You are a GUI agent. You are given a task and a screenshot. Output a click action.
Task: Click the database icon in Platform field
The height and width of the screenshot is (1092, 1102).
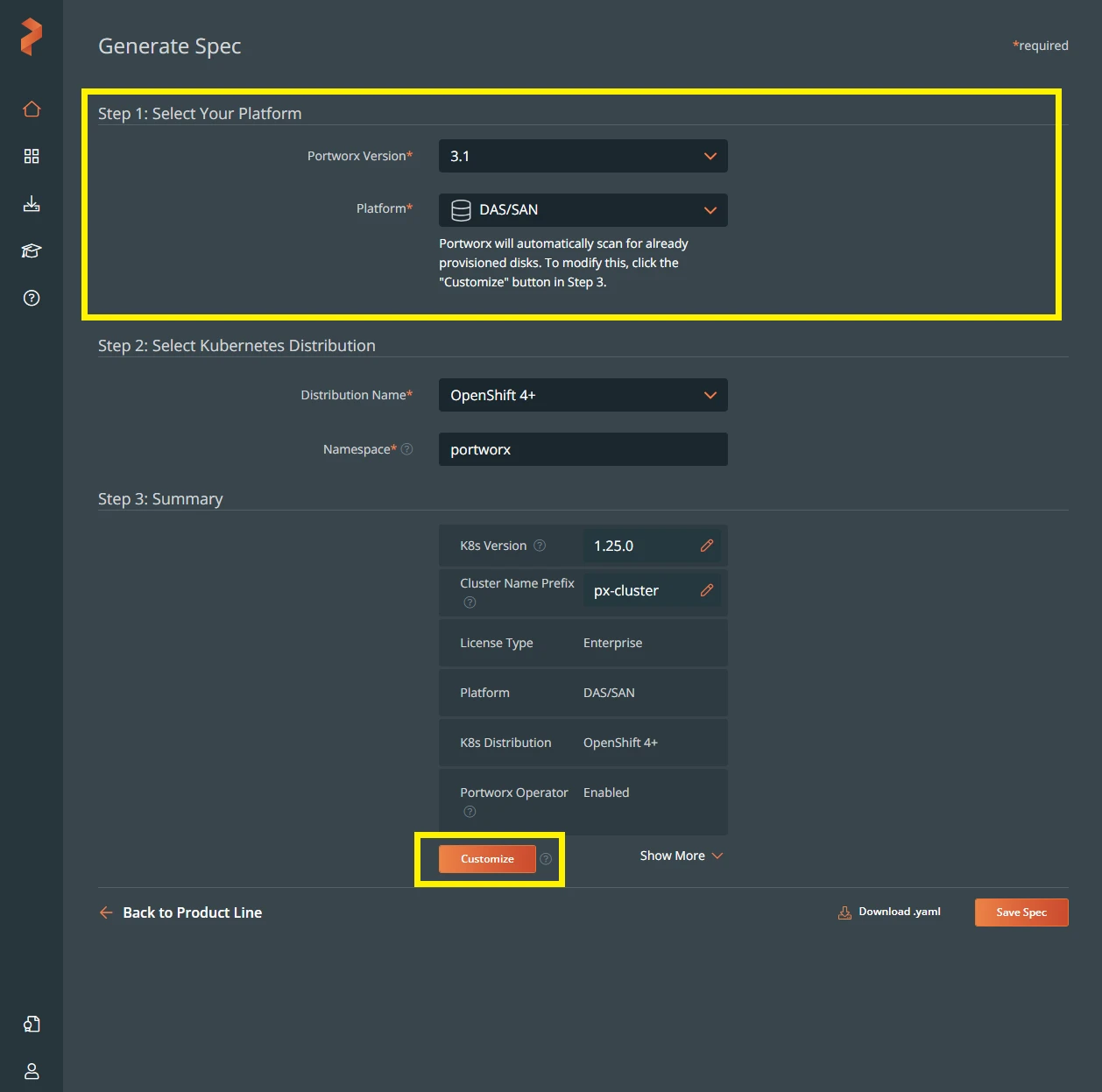pos(461,210)
